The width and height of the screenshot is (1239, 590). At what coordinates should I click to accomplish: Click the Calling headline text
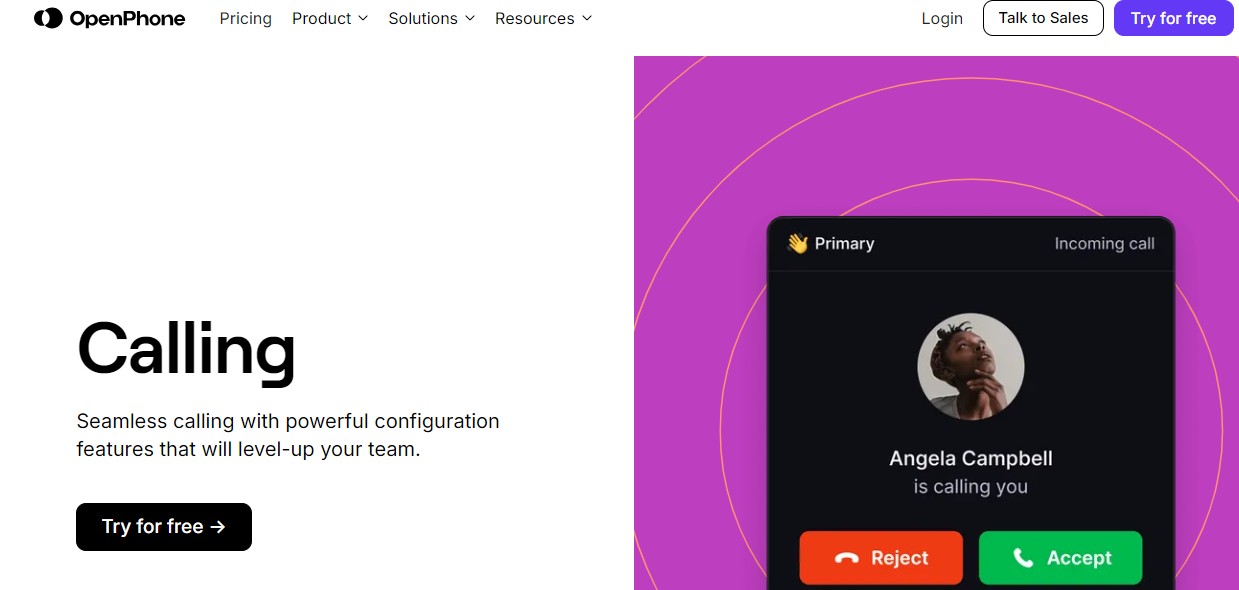pyautogui.click(x=186, y=350)
